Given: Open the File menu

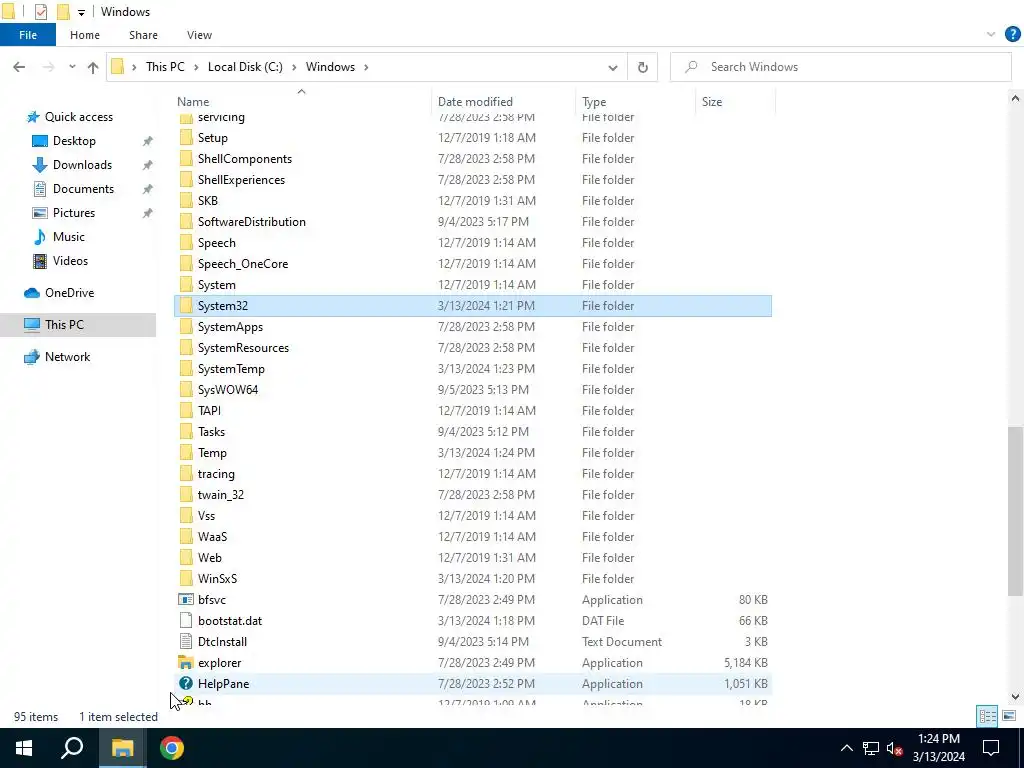Looking at the screenshot, I should 27,35.
